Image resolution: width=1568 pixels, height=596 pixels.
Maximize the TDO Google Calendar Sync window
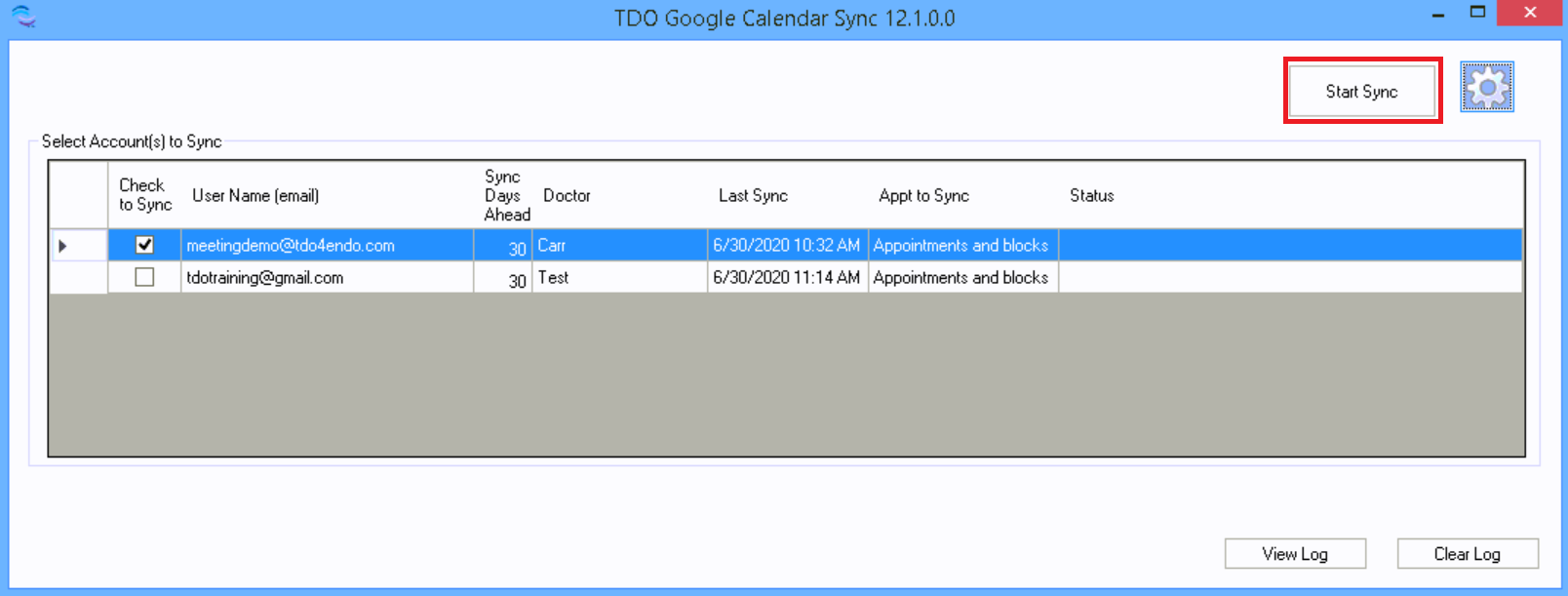1477,13
